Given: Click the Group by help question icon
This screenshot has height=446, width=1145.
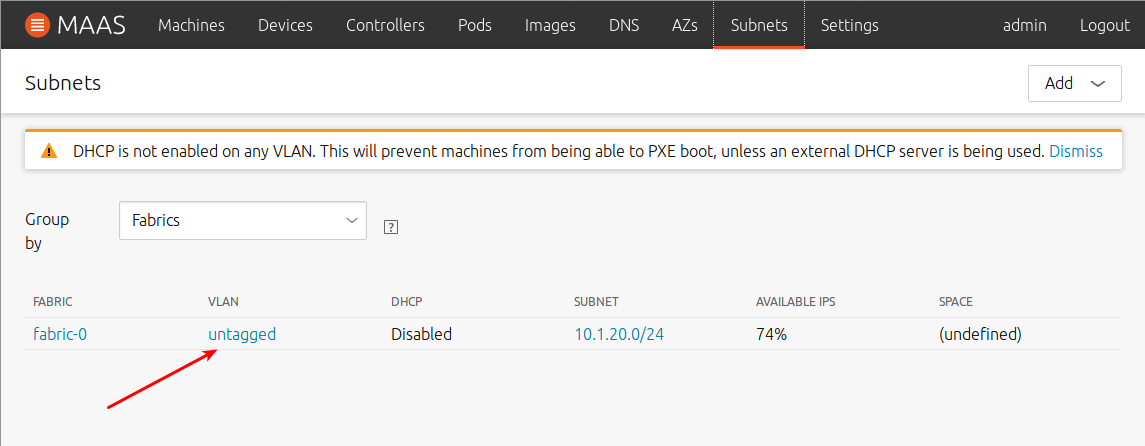Looking at the screenshot, I should 391,228.
